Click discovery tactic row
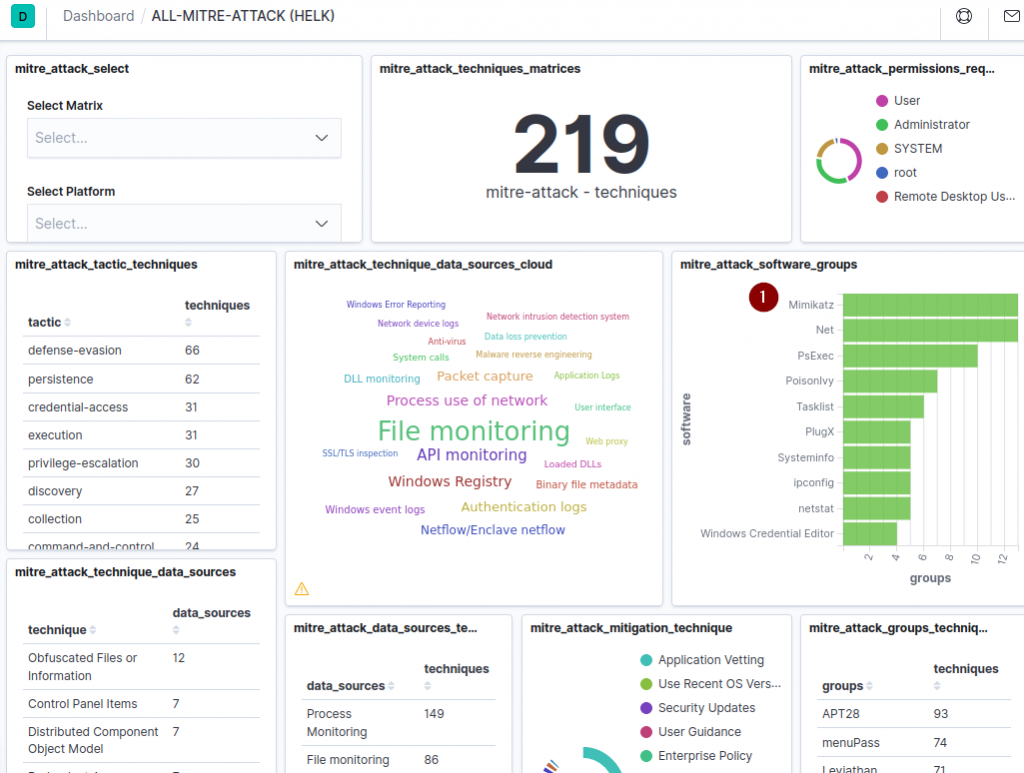Image resolution: width=1024 pixels, height=773 pixels. 141,491
